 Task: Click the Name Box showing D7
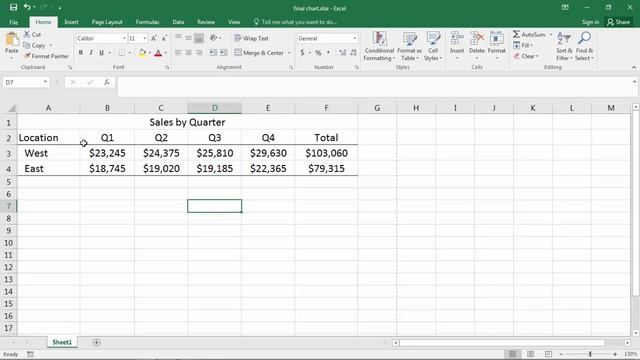tap(26, 82)
